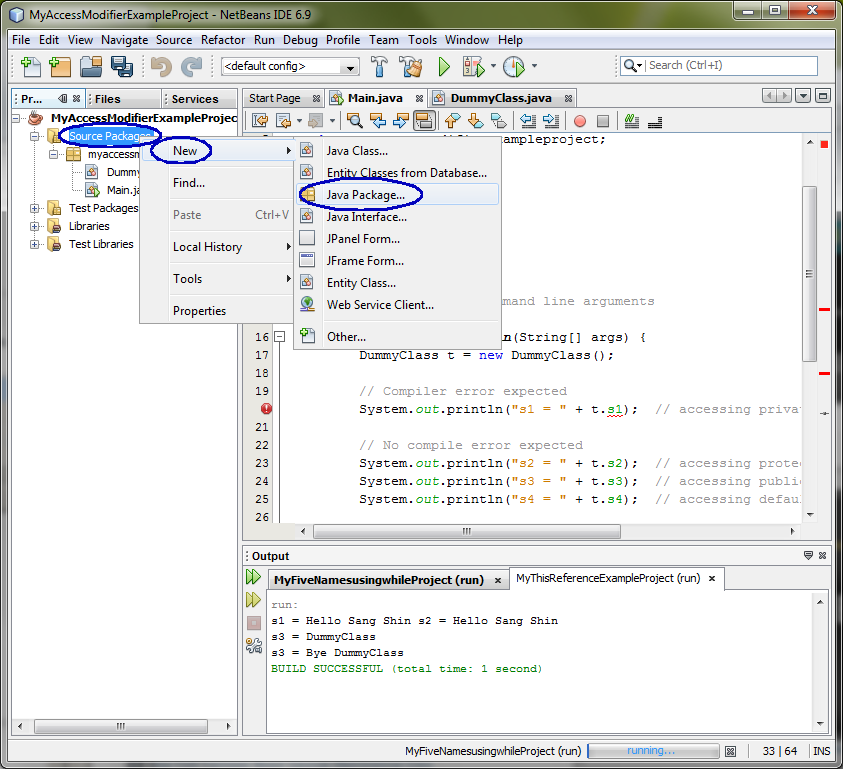Screen dimensions: 843x769
Task: Click the Debug Project icon
Action: (474, 66)
